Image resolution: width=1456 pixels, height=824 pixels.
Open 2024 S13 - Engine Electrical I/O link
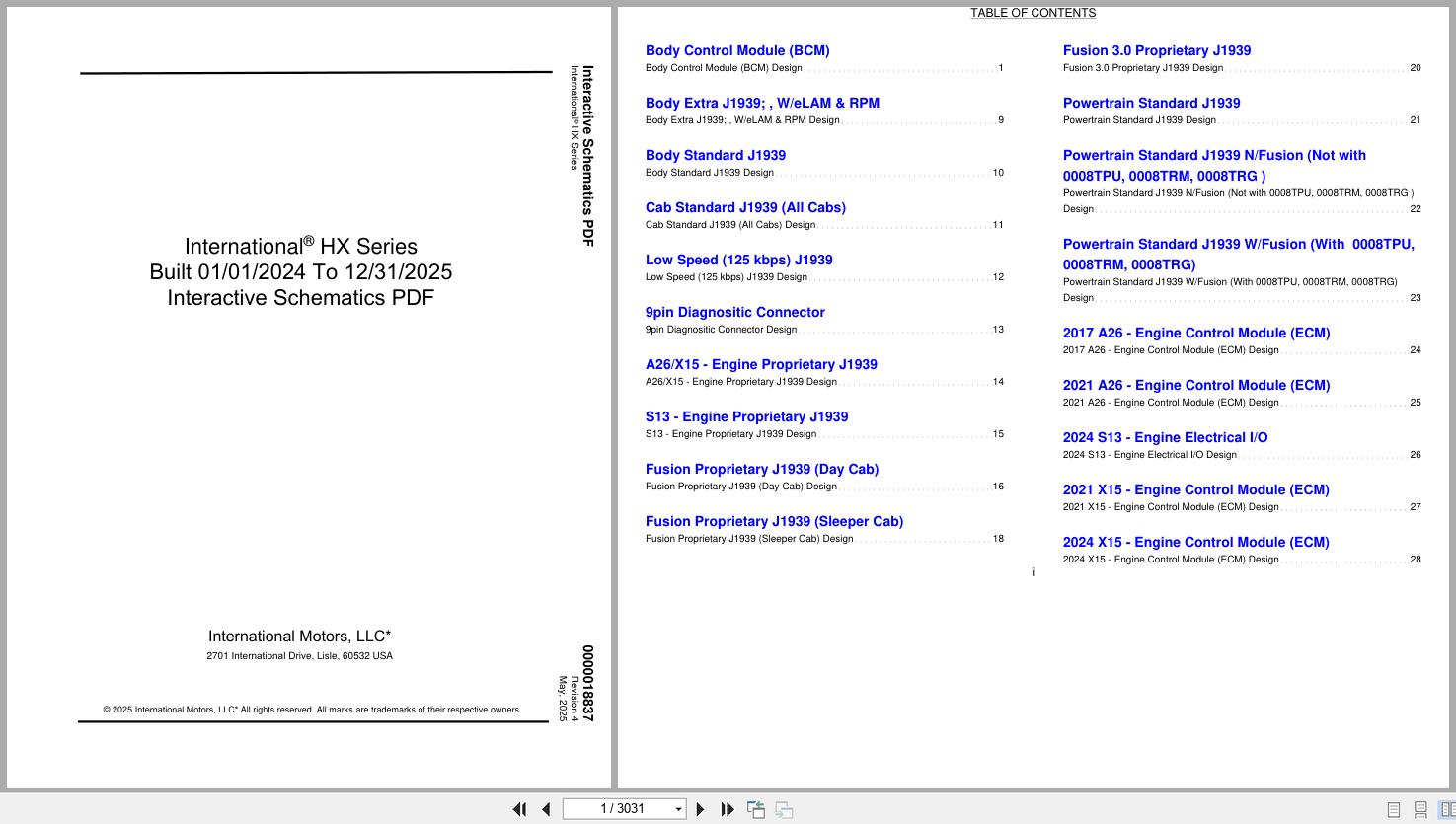click(x=1165, y=437)
